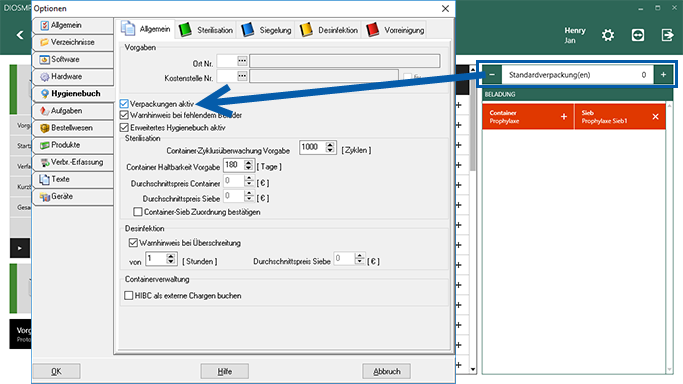Select the Sieb Prophylaxe Sieb1 tile
The height and width of the screenshot is (384, 683).
coord(620,117)
